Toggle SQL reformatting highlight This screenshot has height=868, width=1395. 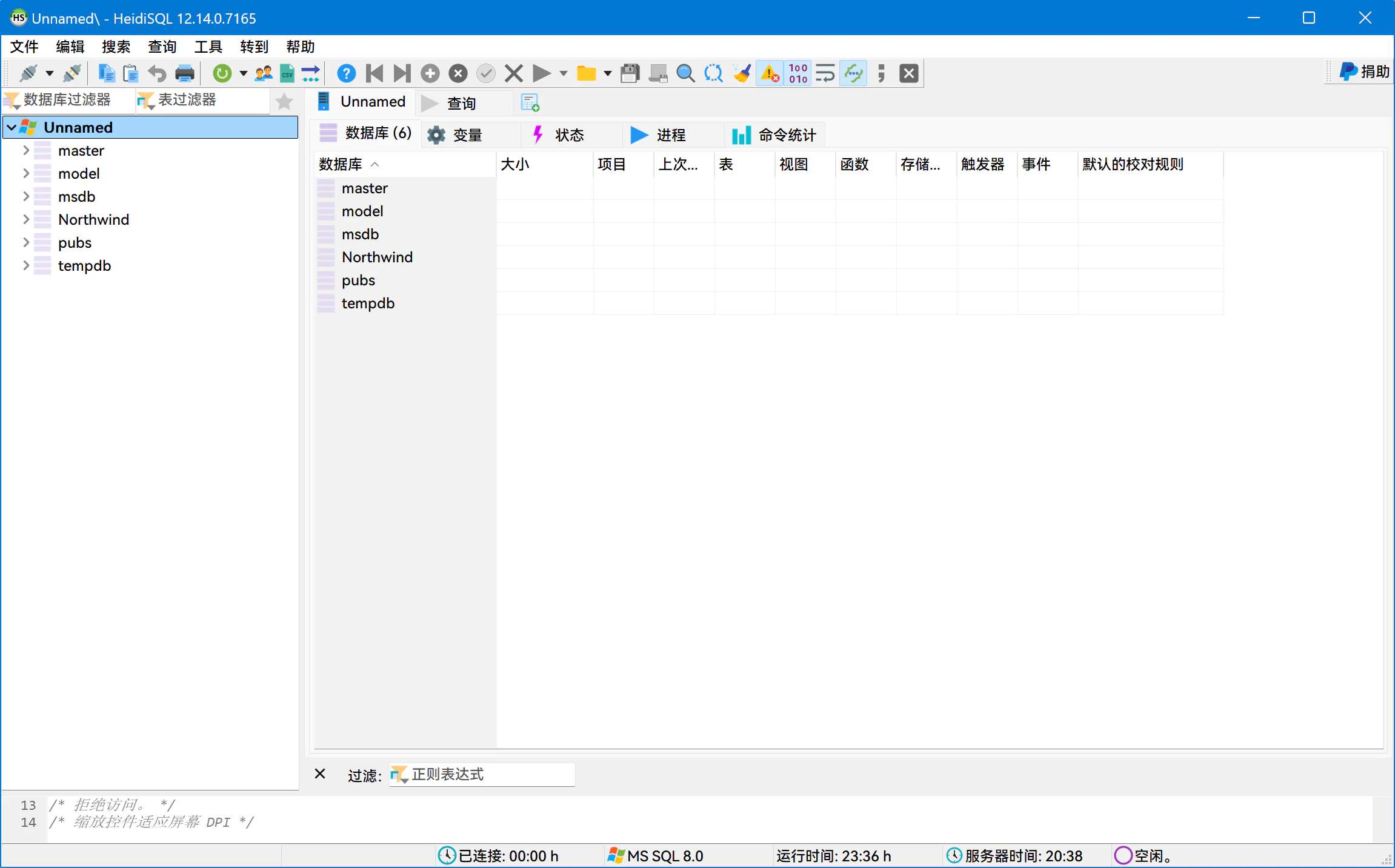(853, 73)
